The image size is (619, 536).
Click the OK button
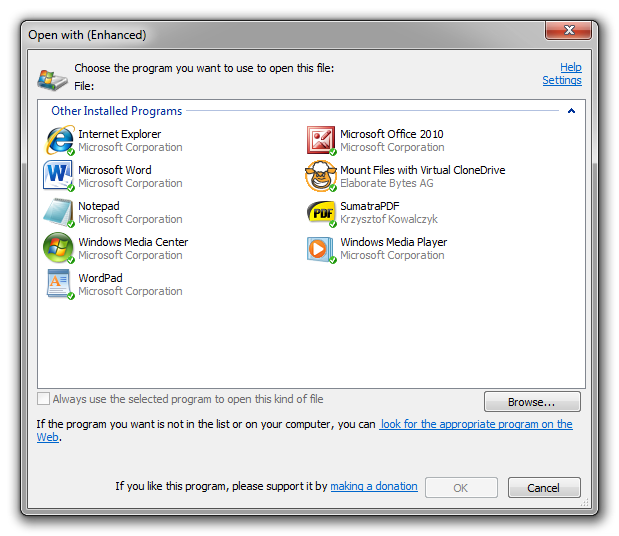click(461, 488)
